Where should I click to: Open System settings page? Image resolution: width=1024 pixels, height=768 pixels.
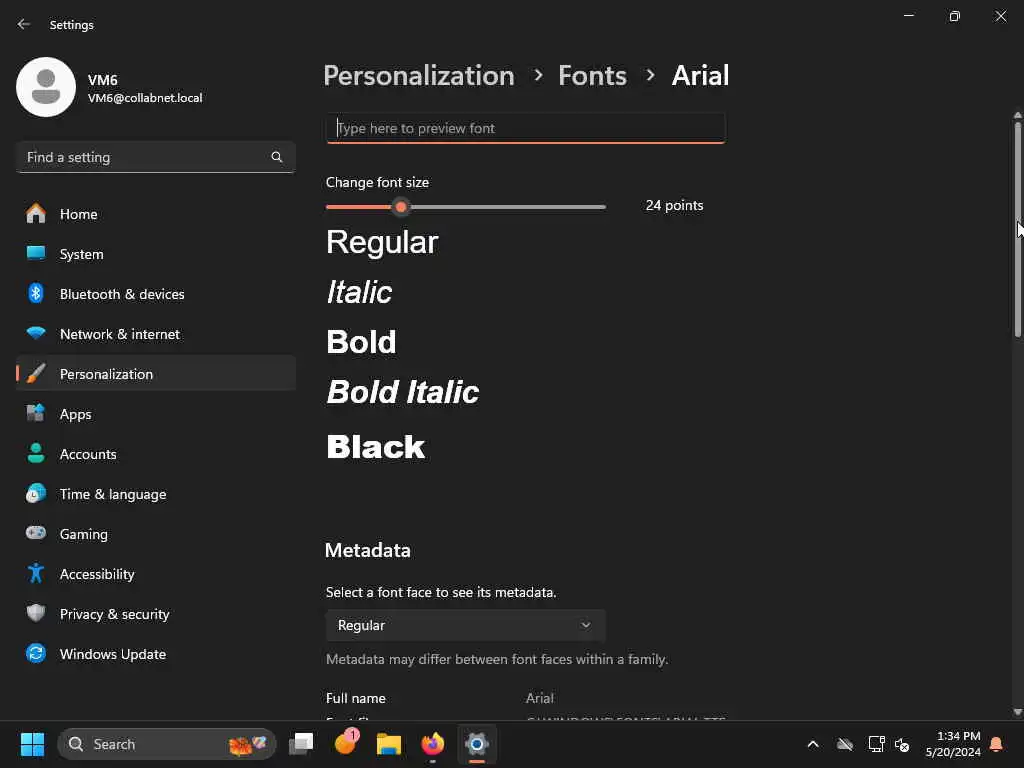pos(155,253)
